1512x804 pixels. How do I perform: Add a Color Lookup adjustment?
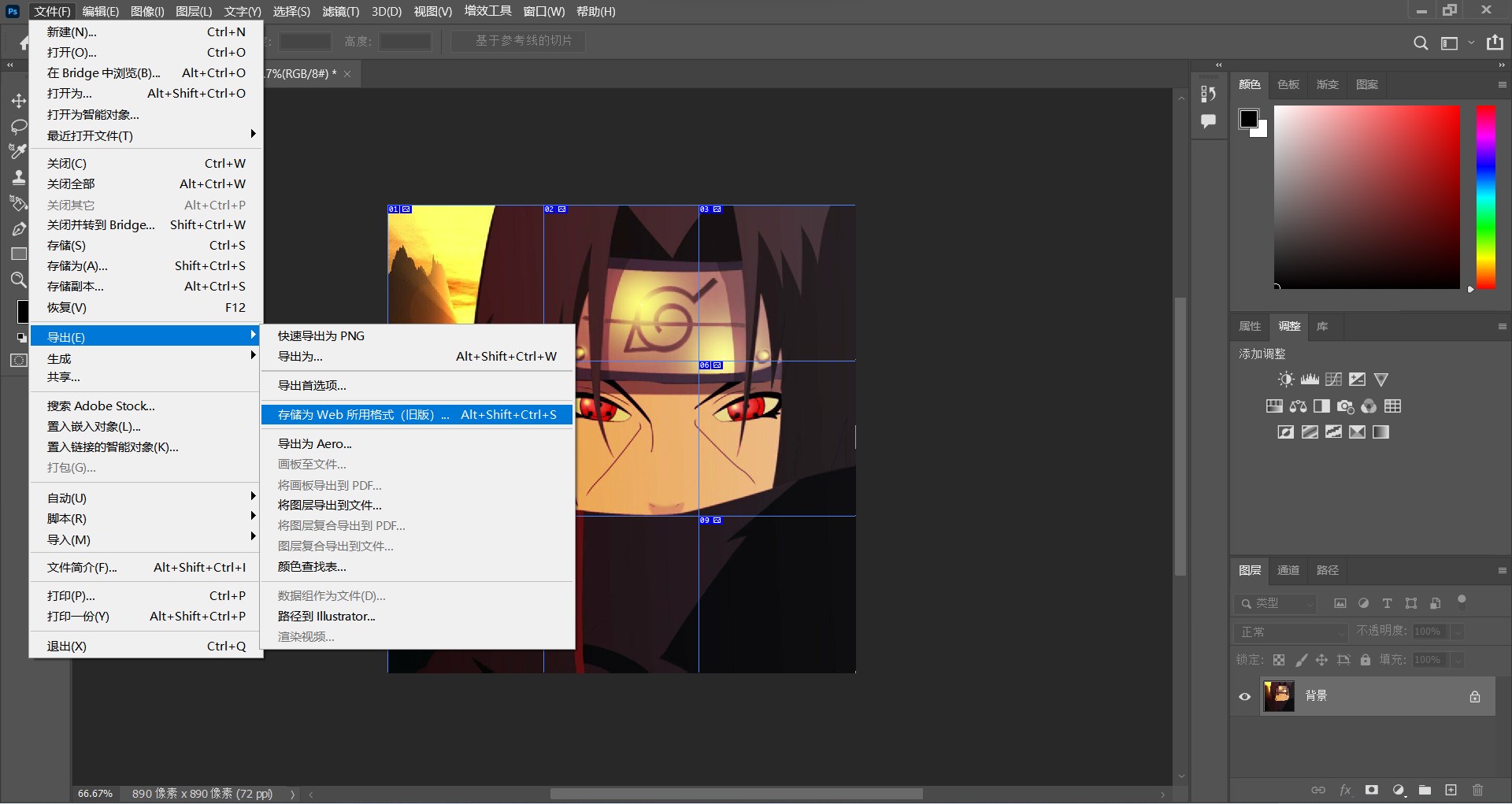click(x=1393, y=406)
